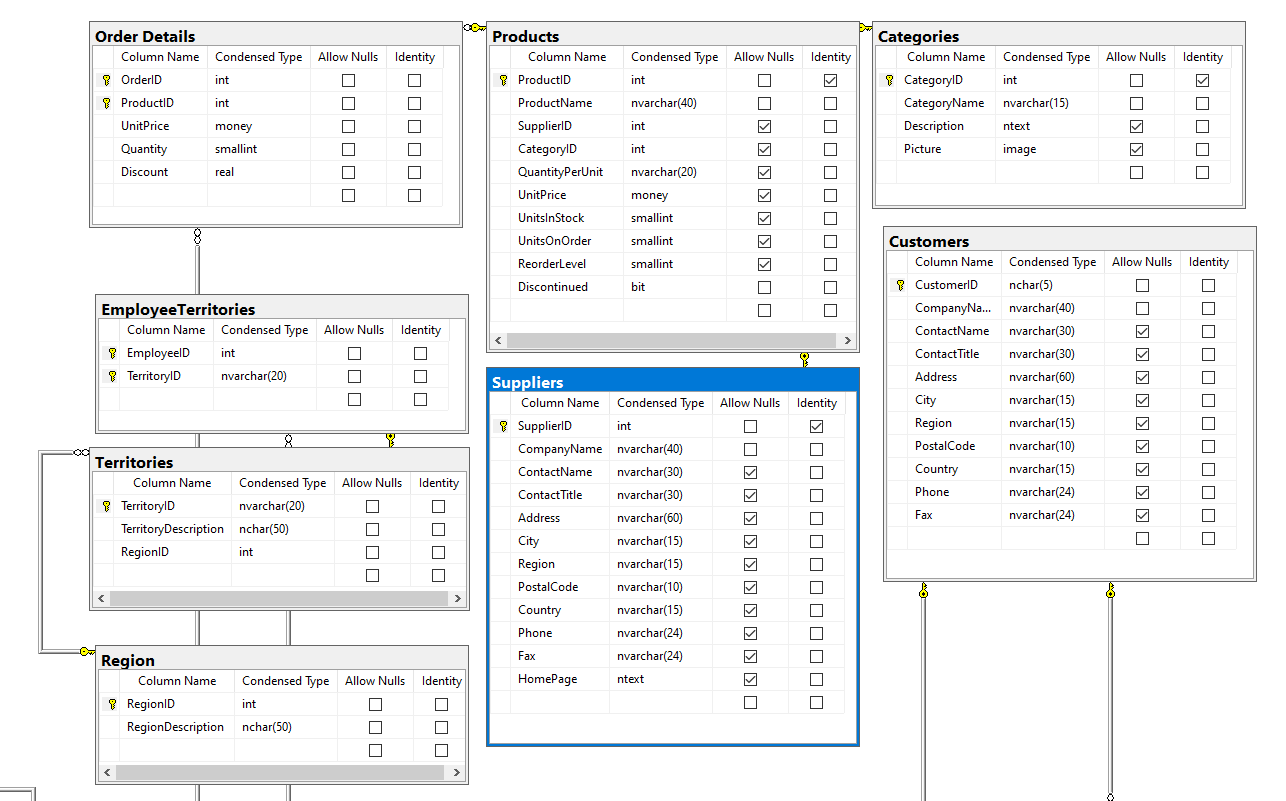Uncheck Allow Nulls for ContactName in Customers
The height and width of the screenshot is (801, 1286).
point(1142,330)
